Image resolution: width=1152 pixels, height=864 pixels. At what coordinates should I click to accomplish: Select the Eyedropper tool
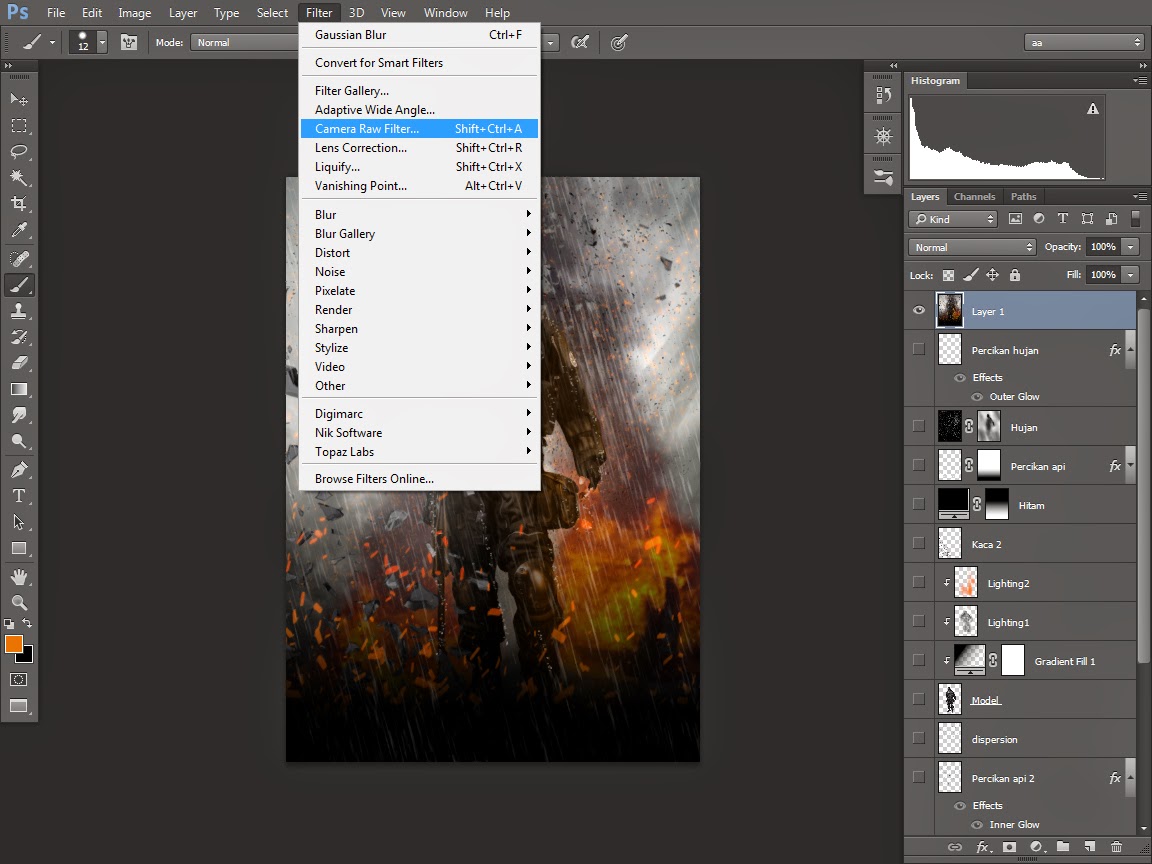click(19, 230)
